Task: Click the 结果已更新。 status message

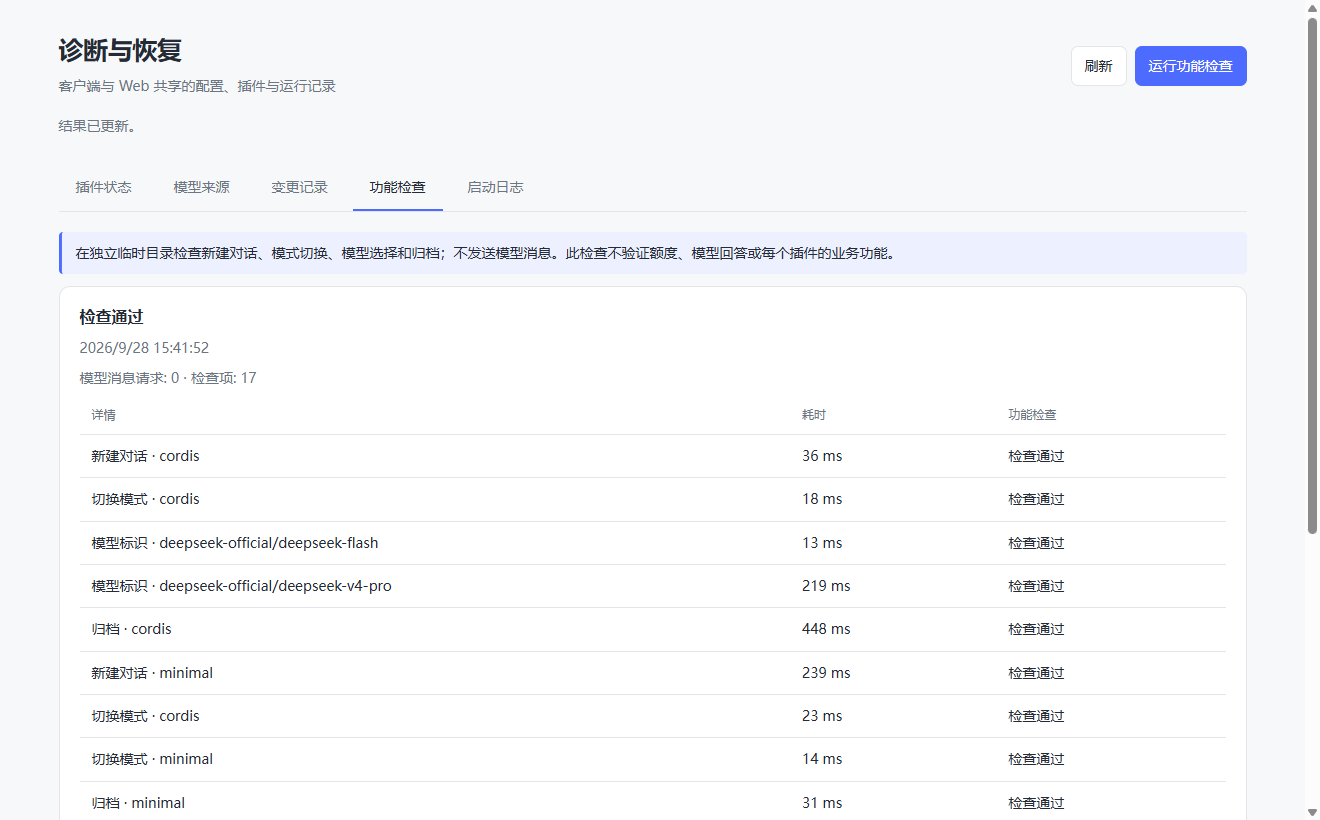Action: pos(98,126)
